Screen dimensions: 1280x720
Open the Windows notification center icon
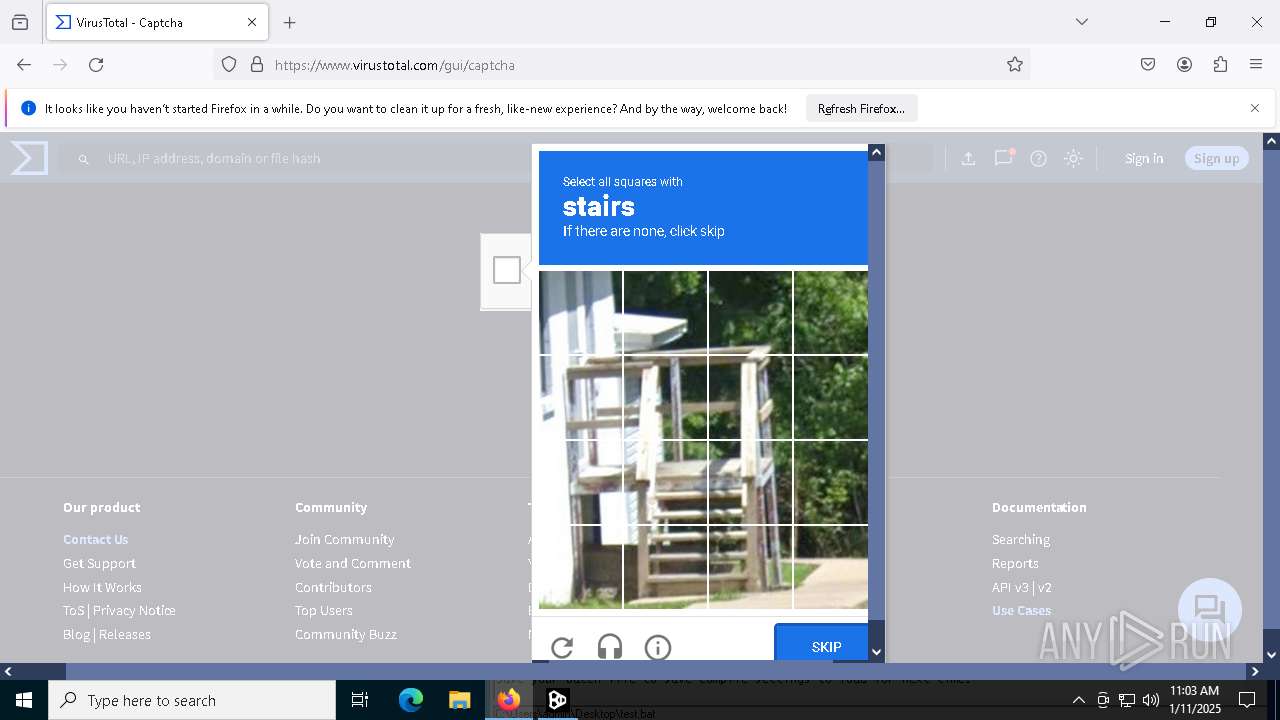click(x=1247, y=700)
